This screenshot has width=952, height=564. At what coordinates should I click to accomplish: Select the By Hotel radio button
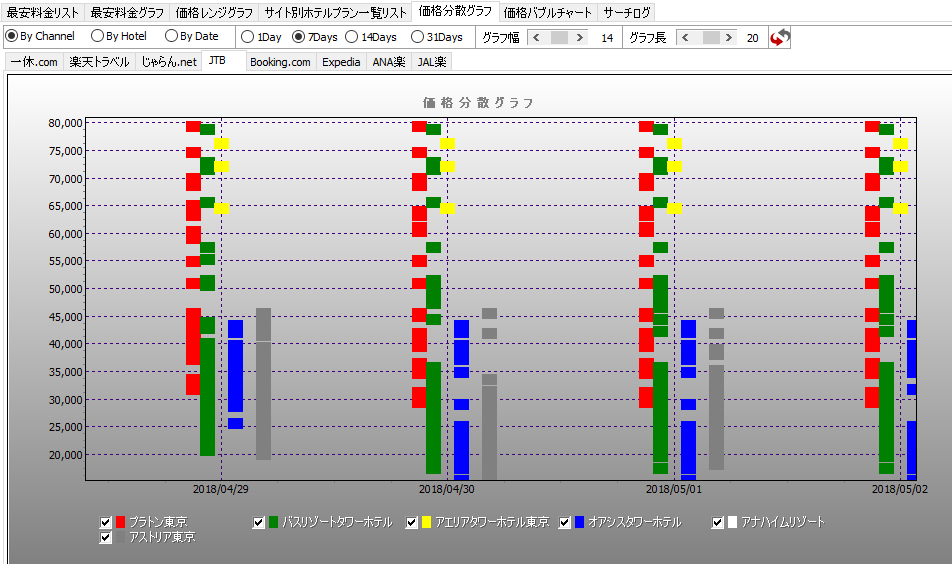click(x=98, y=36)
